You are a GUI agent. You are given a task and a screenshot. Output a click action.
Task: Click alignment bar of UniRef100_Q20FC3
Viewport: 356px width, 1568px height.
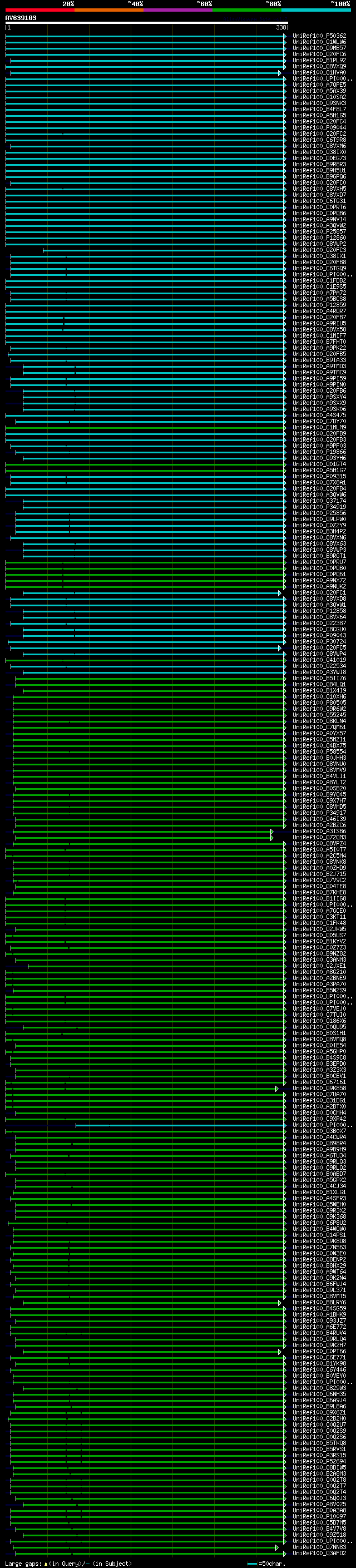(x=164, y=250)
